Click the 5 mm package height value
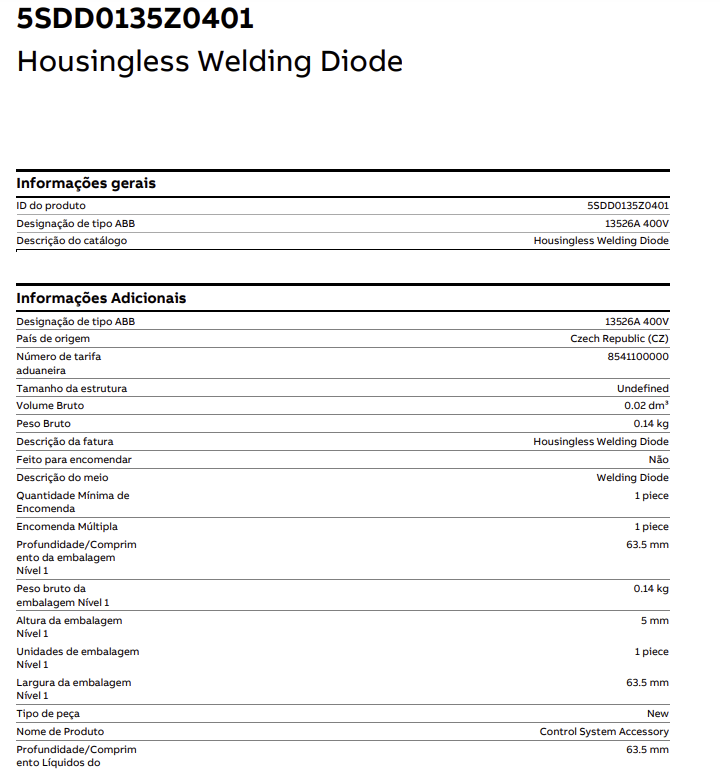720x773 pixels. (654, 621)
